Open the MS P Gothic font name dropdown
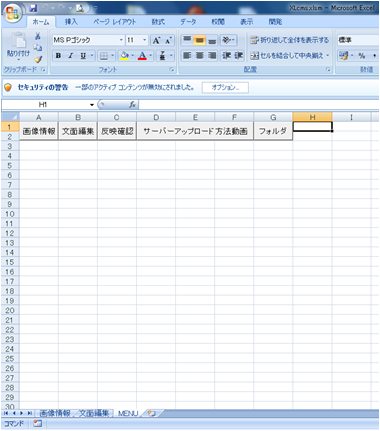The width and height of the screenshot is (380, 431). [x=121, y=40]
